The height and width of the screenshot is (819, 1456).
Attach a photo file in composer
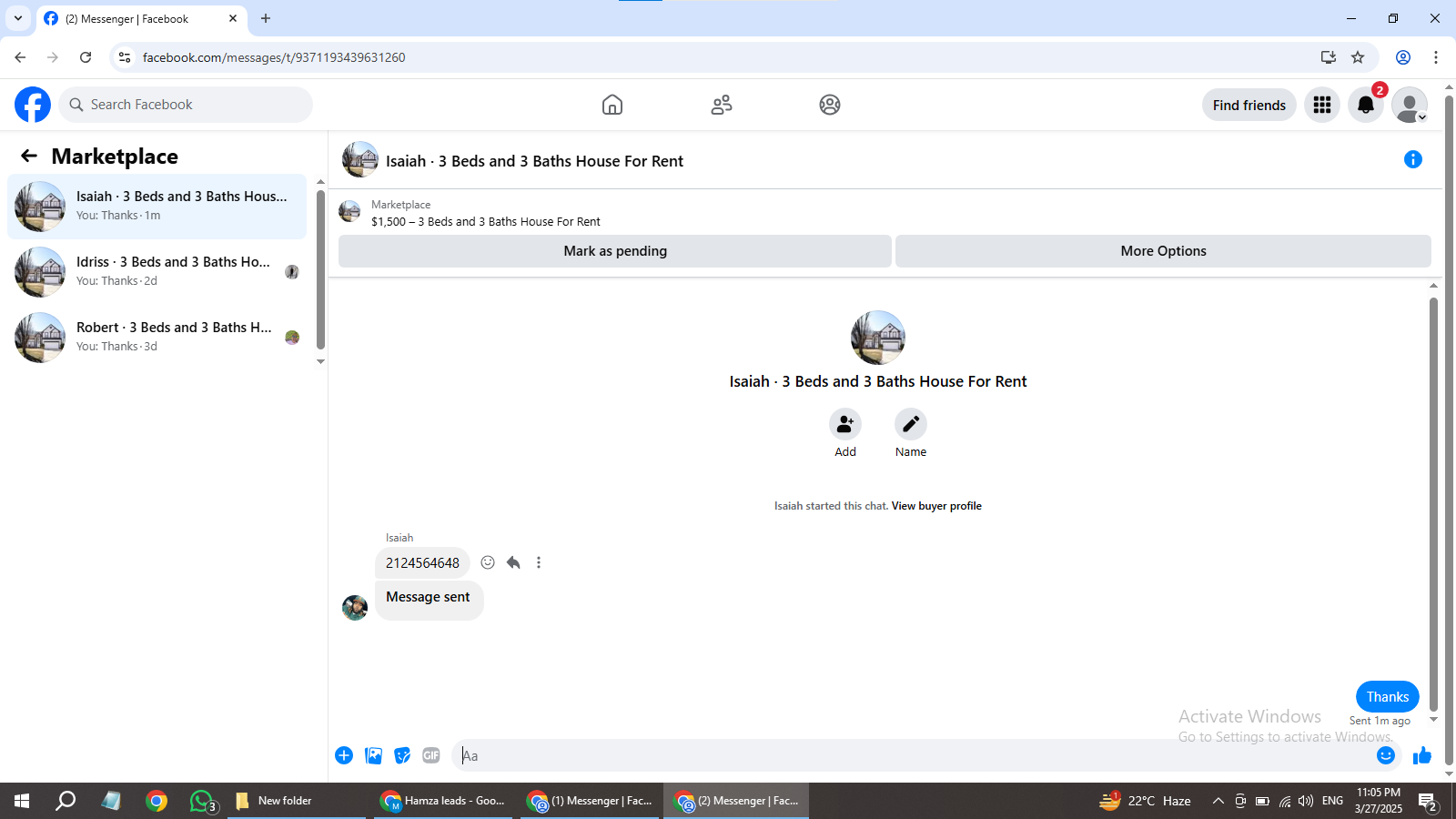click(x=373, y=755)
